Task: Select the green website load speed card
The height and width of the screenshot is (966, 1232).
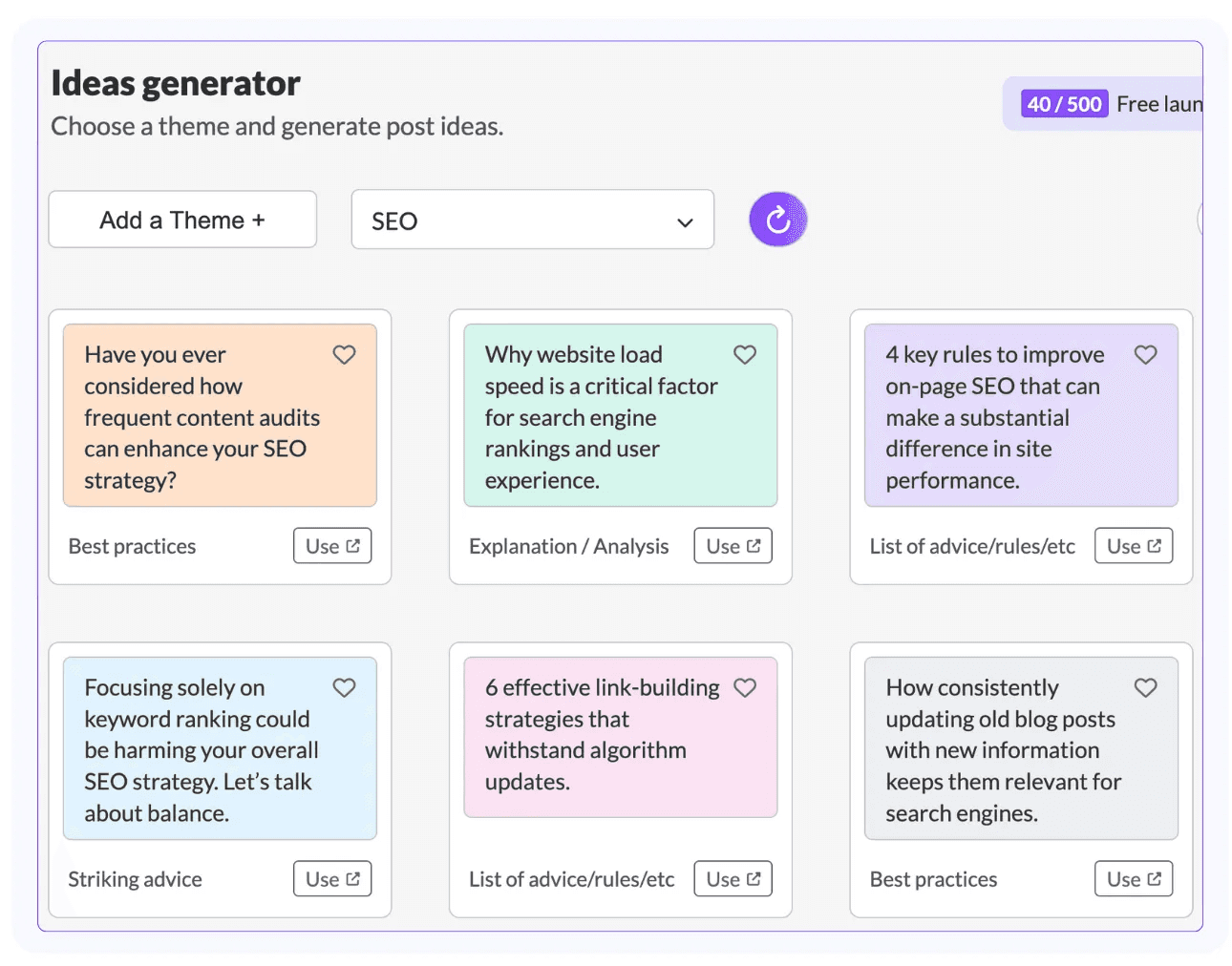Action: point(620,415)
